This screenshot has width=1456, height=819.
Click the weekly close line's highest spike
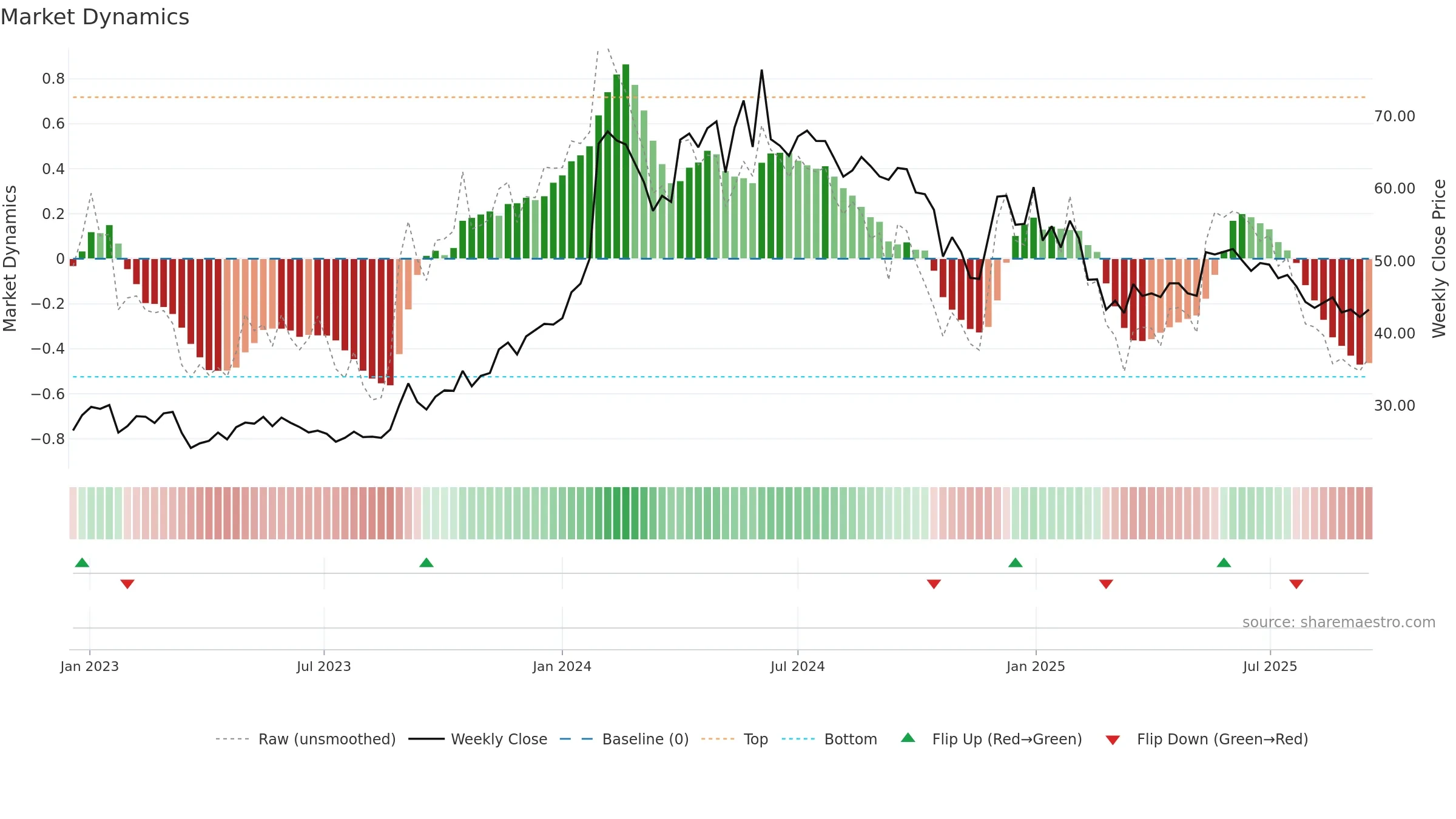coord(762,71)
